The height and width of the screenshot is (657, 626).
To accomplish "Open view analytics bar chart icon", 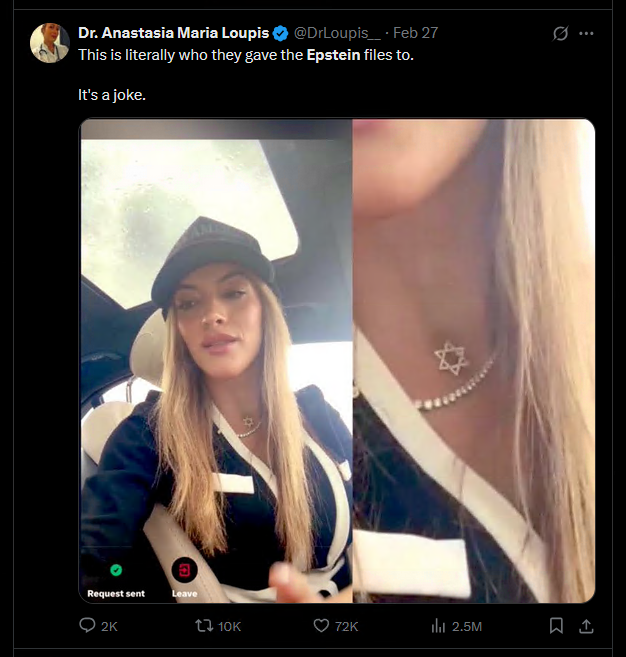I will coord(438,626).
